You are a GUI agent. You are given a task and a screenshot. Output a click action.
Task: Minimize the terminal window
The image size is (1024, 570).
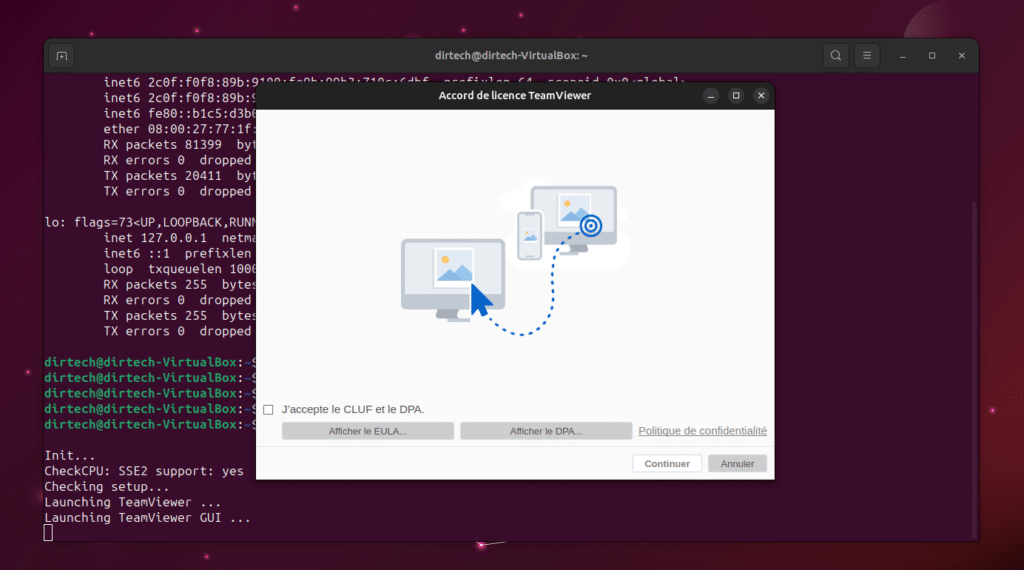click(903, 56)
